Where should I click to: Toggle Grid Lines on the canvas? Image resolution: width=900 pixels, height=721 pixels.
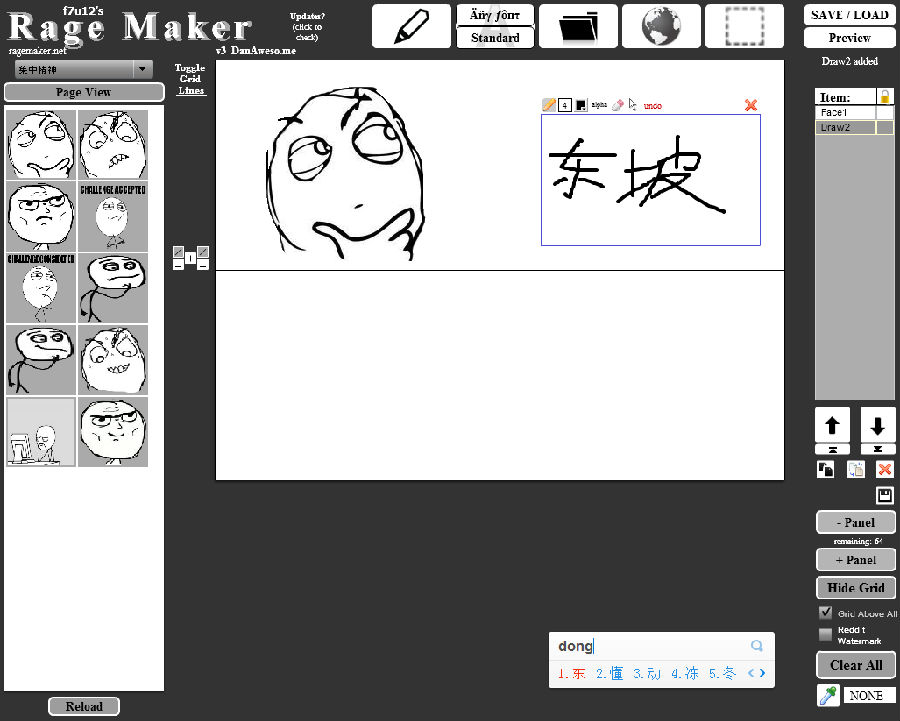point(190,79)
